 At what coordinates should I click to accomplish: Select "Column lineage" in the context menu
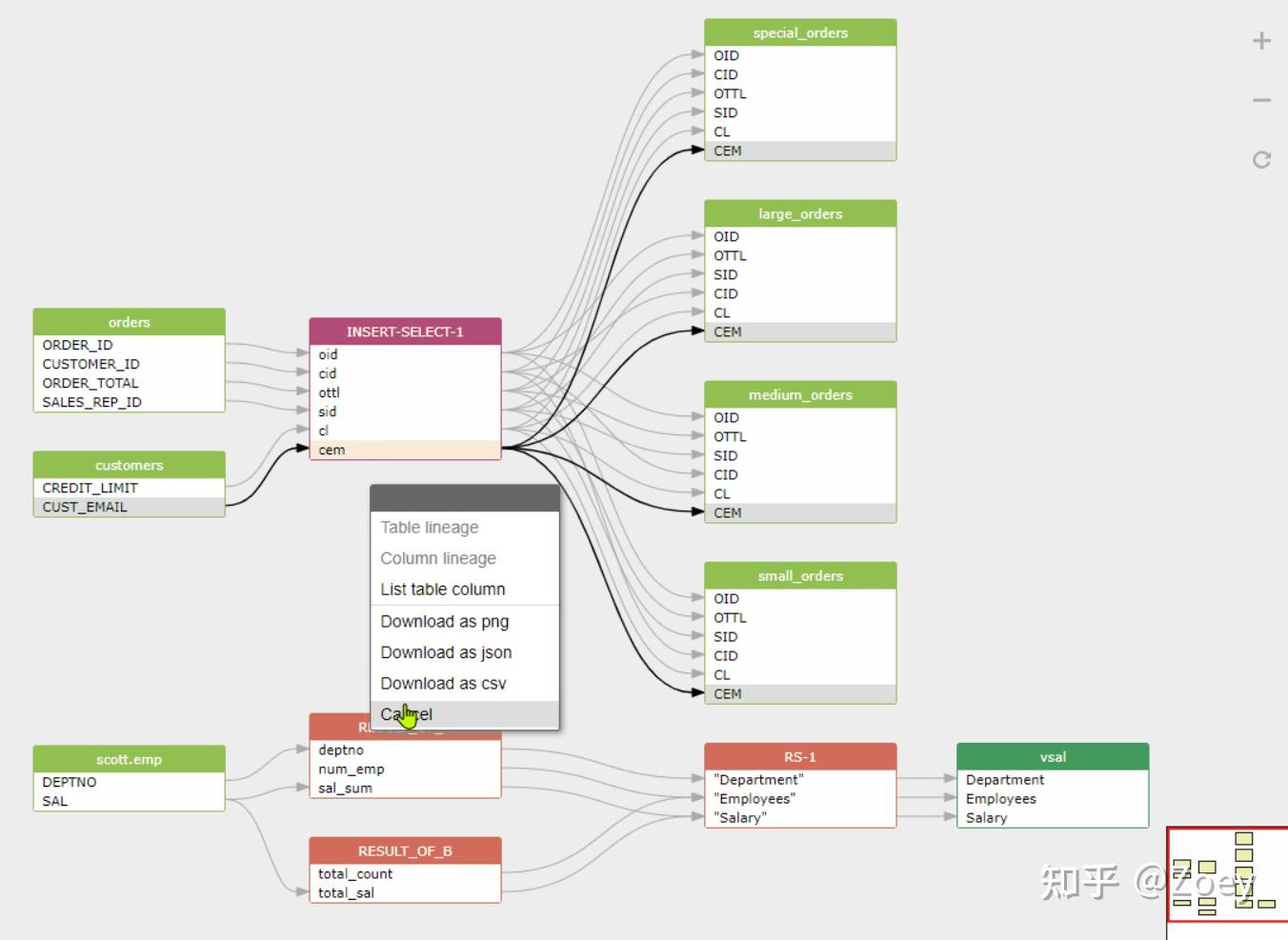[x=438, y=558]
